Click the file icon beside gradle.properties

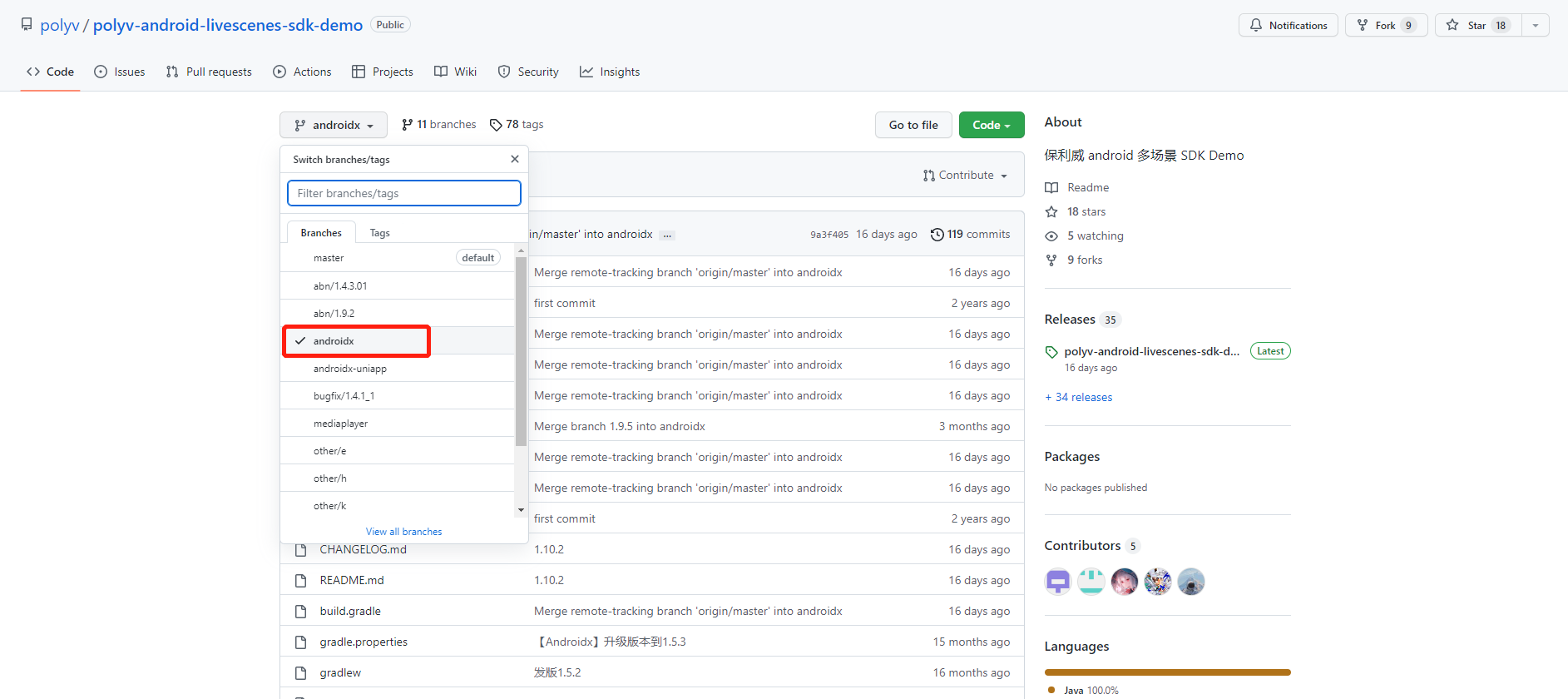(301, 642)
